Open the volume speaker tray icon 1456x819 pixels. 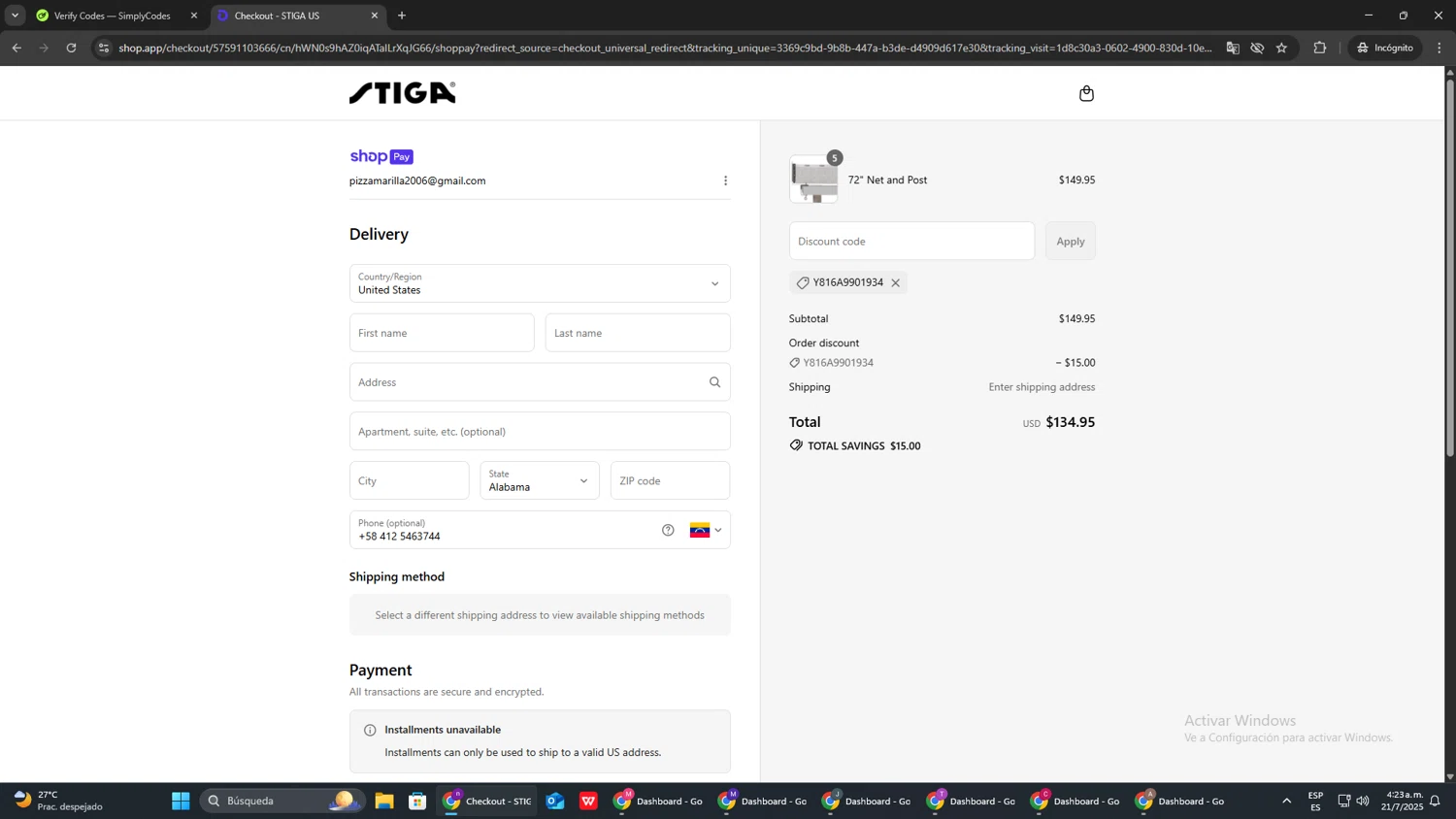click(x=1363, y=801)
